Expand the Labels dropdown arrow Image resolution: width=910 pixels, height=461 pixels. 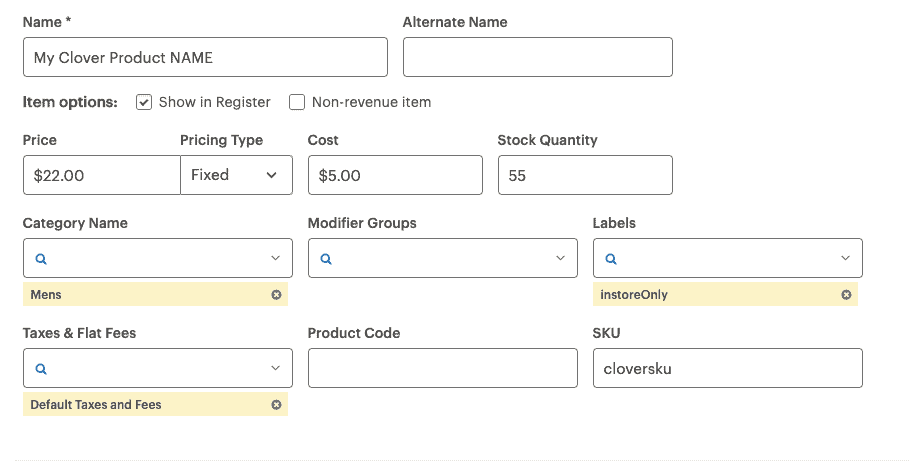pyautogui.click(x=845, y=258)
